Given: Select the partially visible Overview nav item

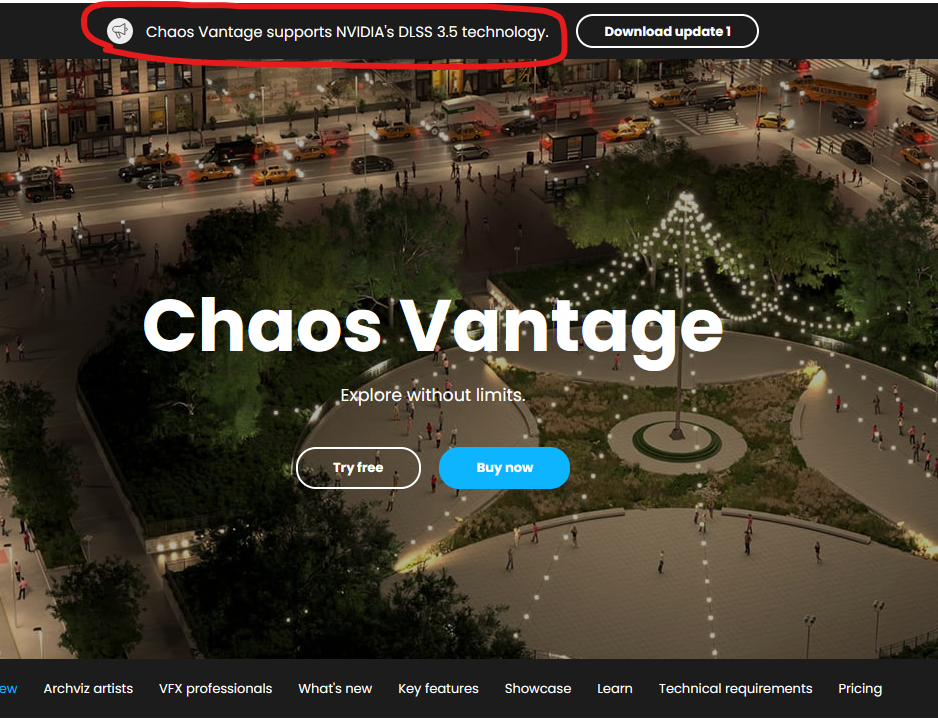Looking at the screenshot, I should pos(8,689).
